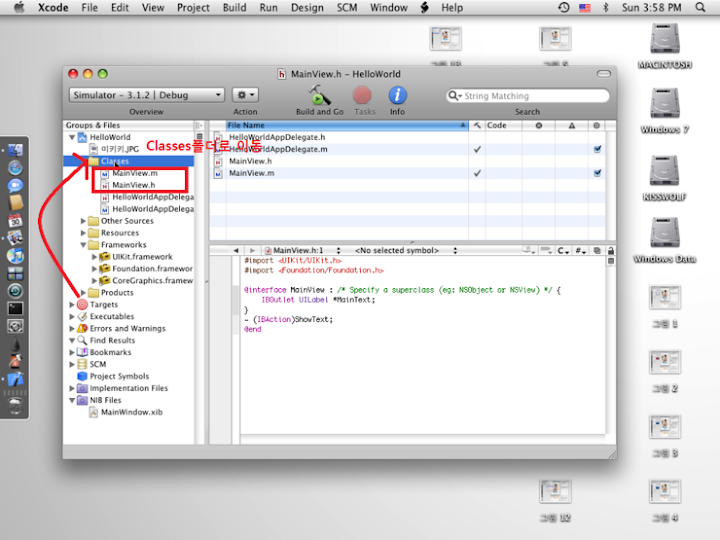The width and height of the screenshot is (720, 540).
Task: Click the String Matching search field
Action: pyautogui.click(x=528, y=96)
